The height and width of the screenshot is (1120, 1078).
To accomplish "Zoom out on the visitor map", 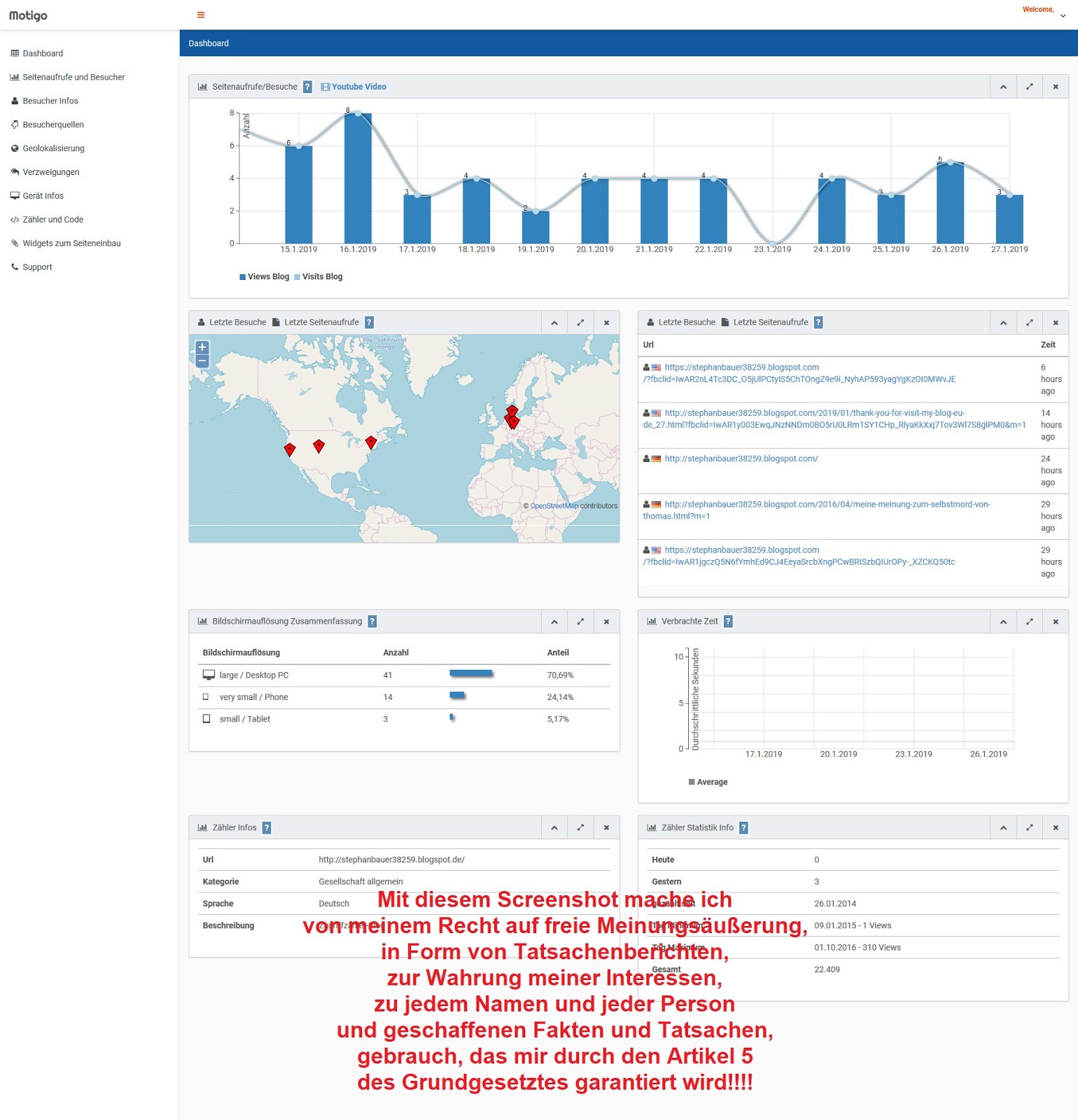I will [x=202, y=360].
